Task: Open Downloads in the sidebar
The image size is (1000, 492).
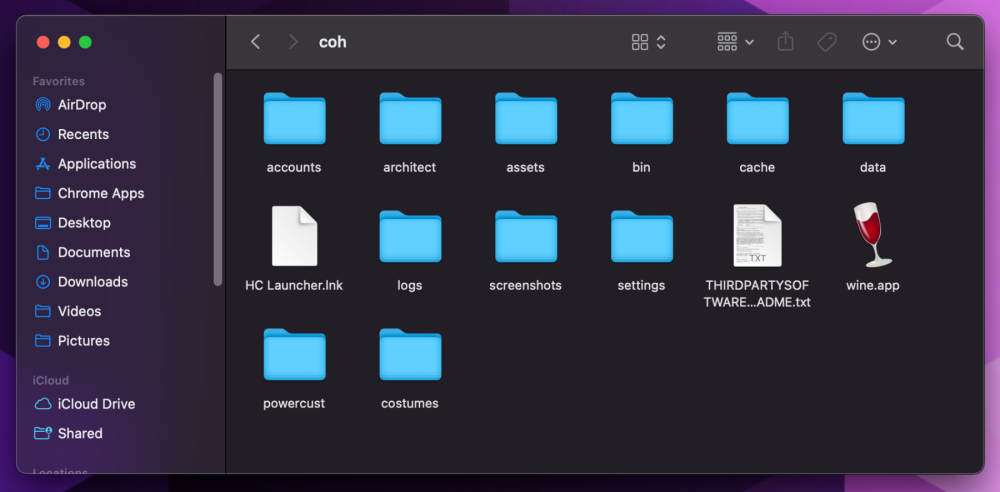Action: 92,282
